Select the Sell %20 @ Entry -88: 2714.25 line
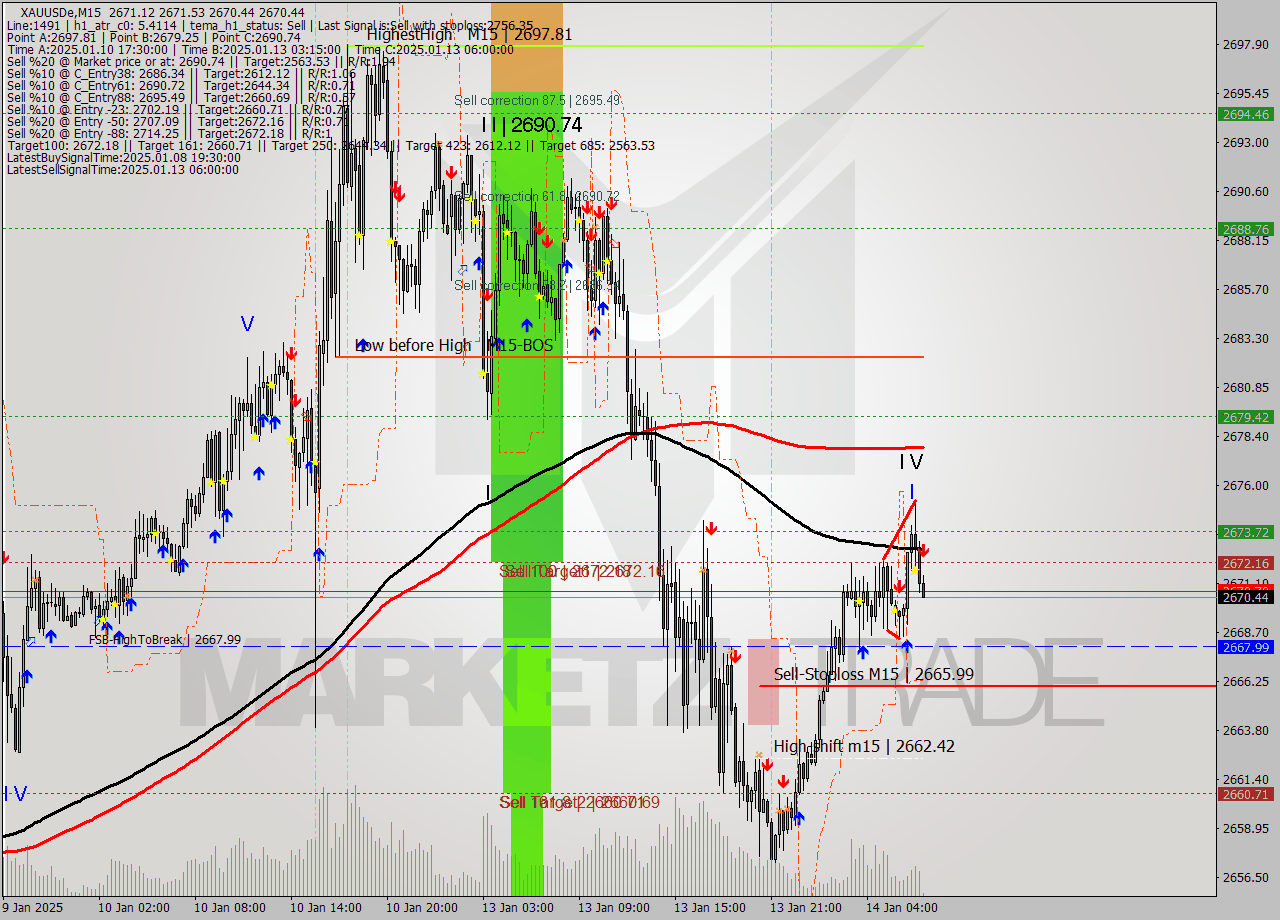1280x920 pixels. click(169, 133)
